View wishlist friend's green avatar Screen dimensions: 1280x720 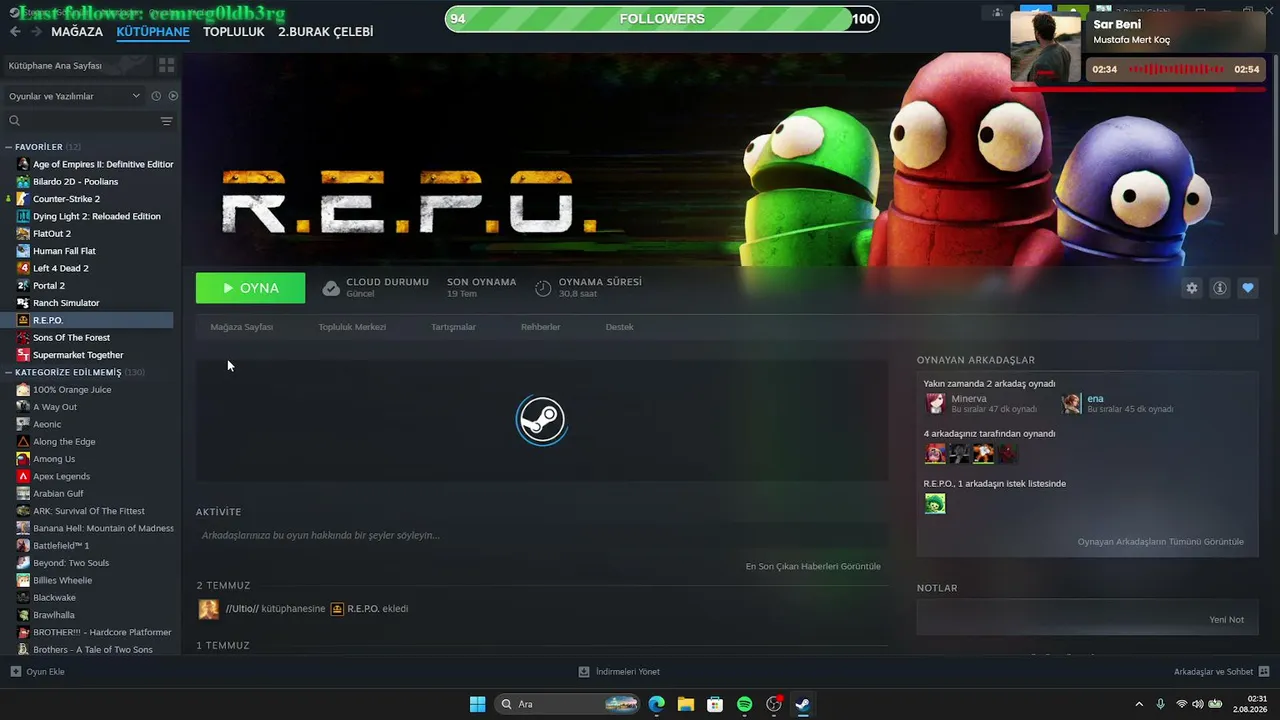click(x=935, y=504)
